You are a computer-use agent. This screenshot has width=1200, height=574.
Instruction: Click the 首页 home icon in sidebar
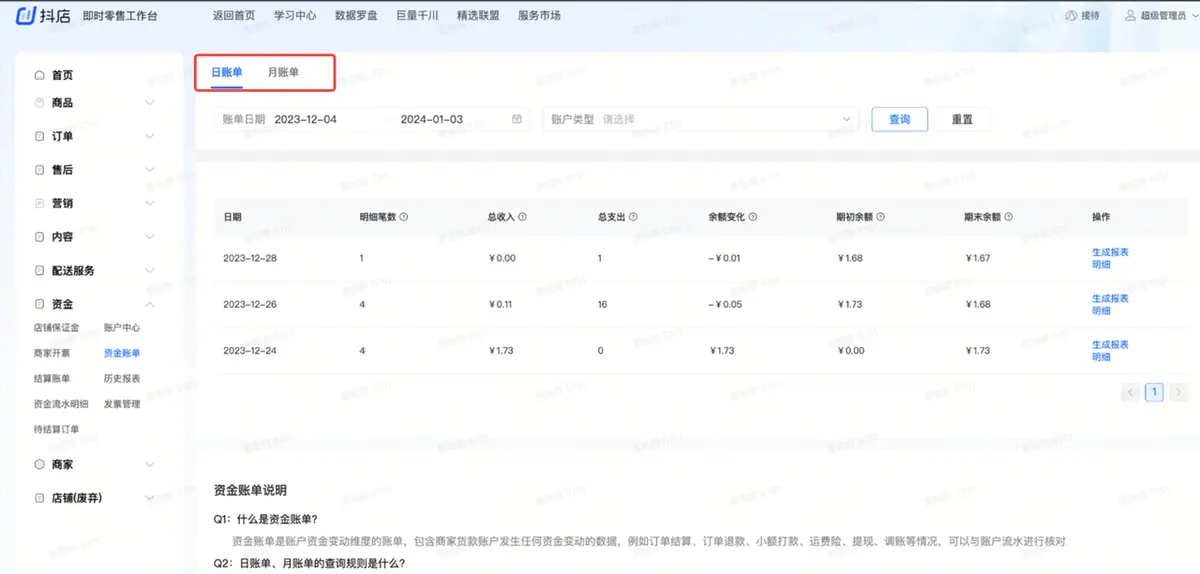39,75
